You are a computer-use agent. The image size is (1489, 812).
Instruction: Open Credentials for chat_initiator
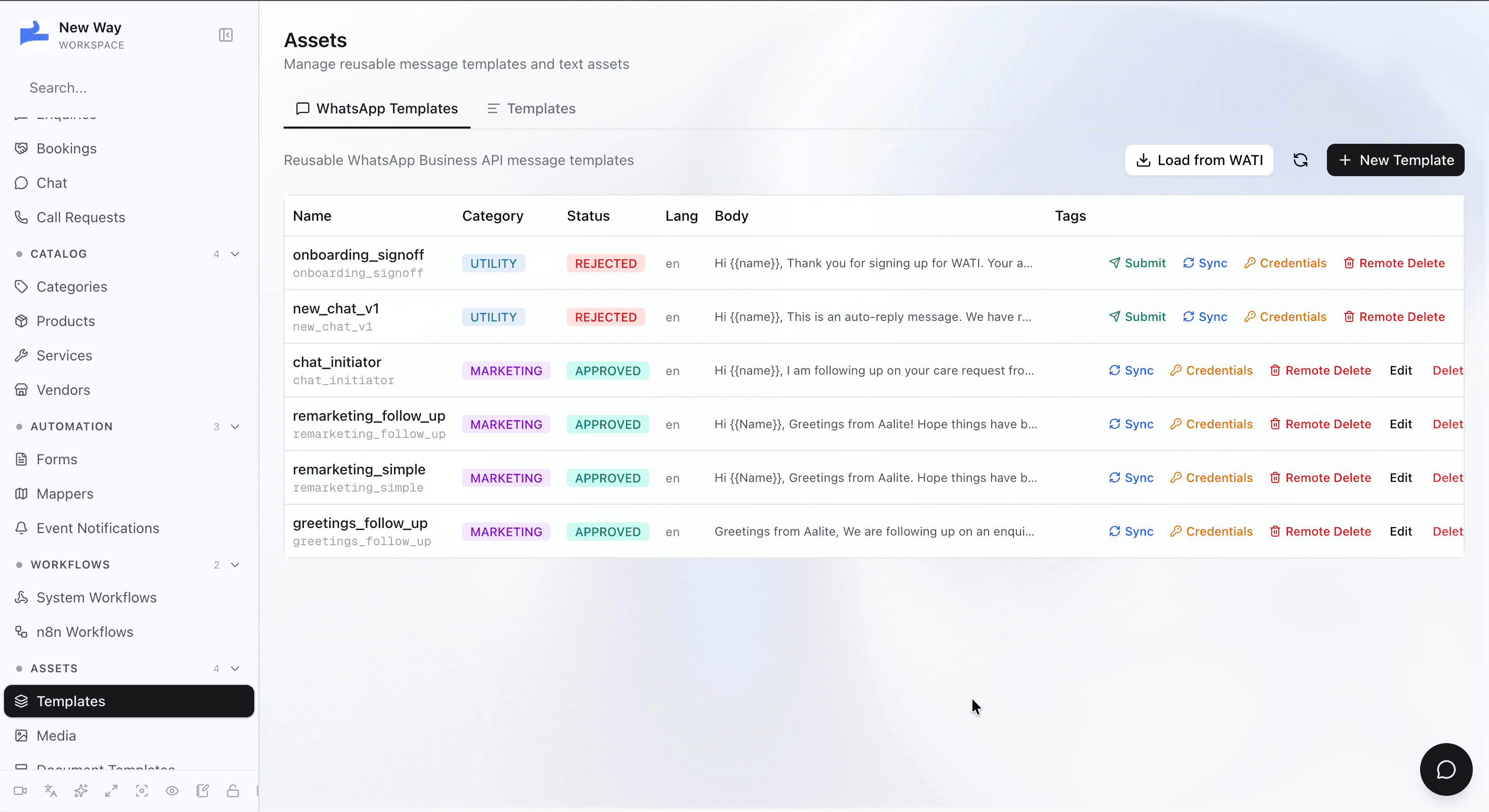click(x=1211, y=371)
